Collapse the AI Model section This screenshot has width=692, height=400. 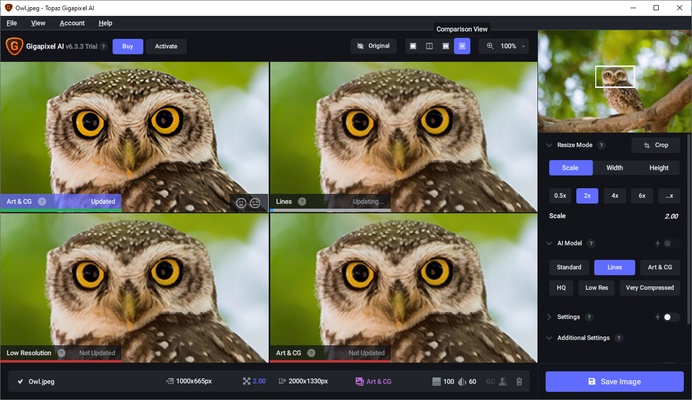[549, 243]
